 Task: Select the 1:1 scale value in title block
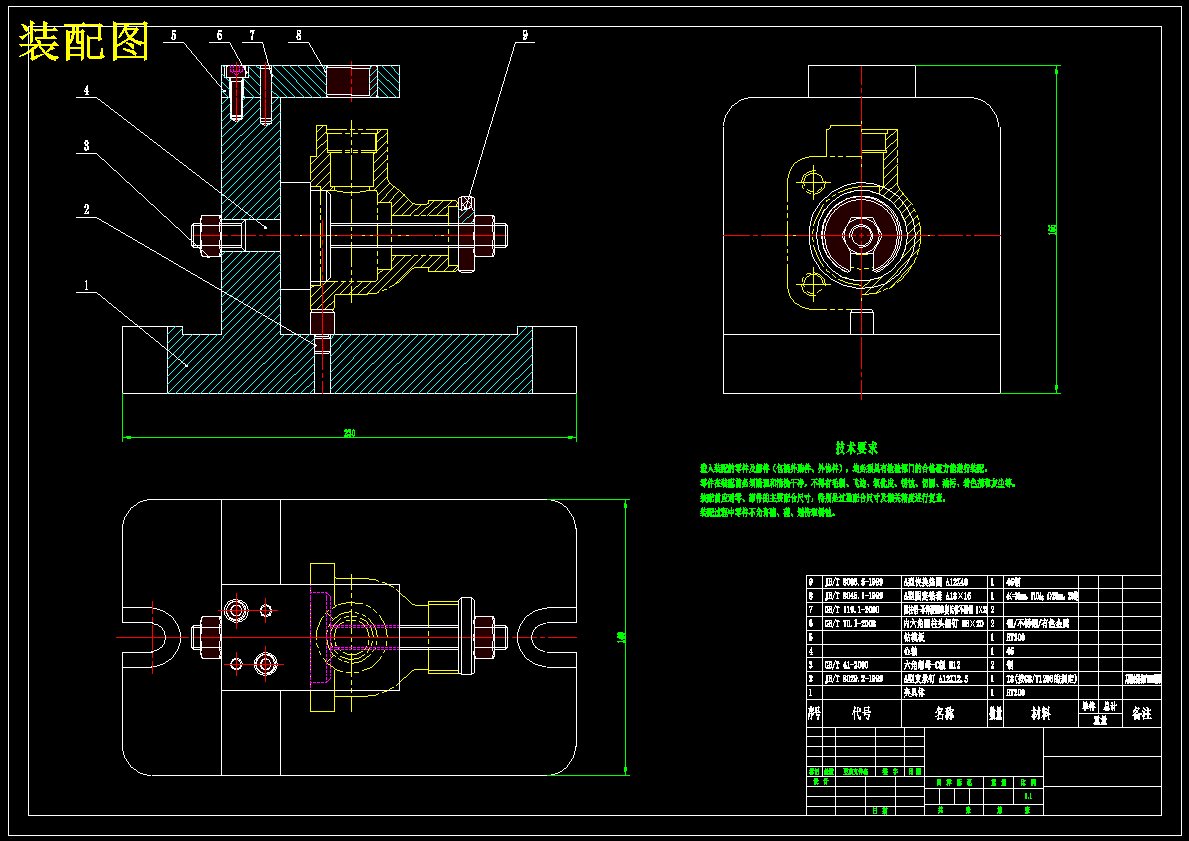pyautogui.click(x=1028, y=796)
